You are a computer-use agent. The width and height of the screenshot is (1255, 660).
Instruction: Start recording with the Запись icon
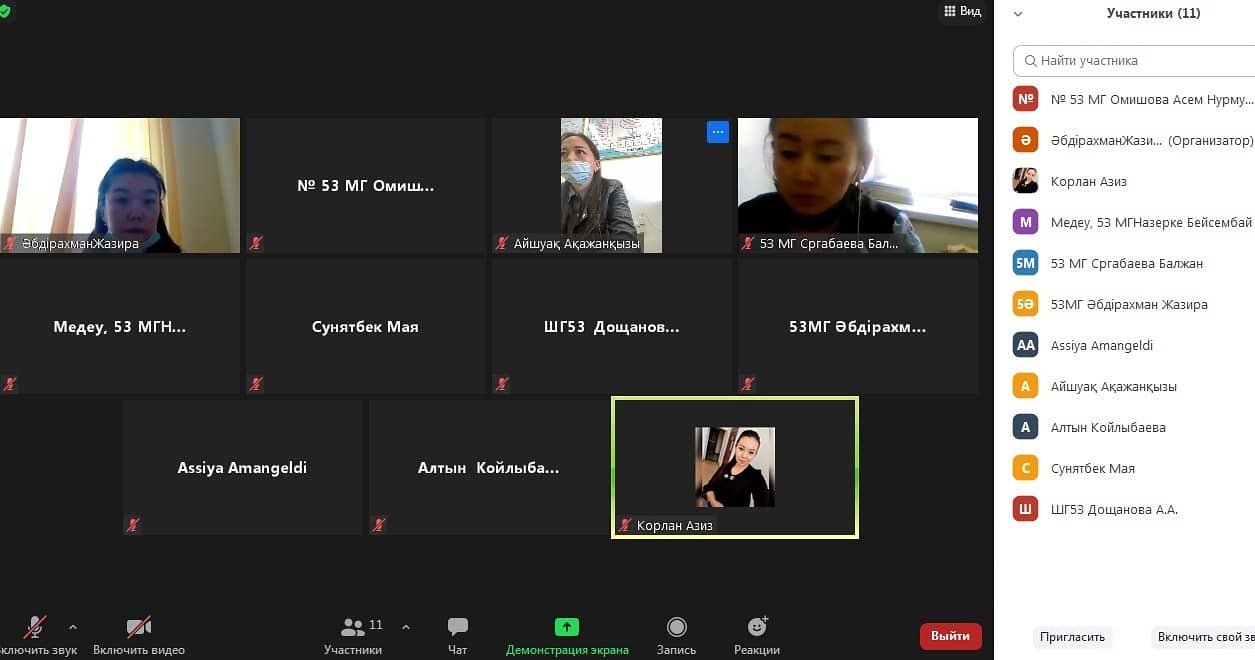676,627
